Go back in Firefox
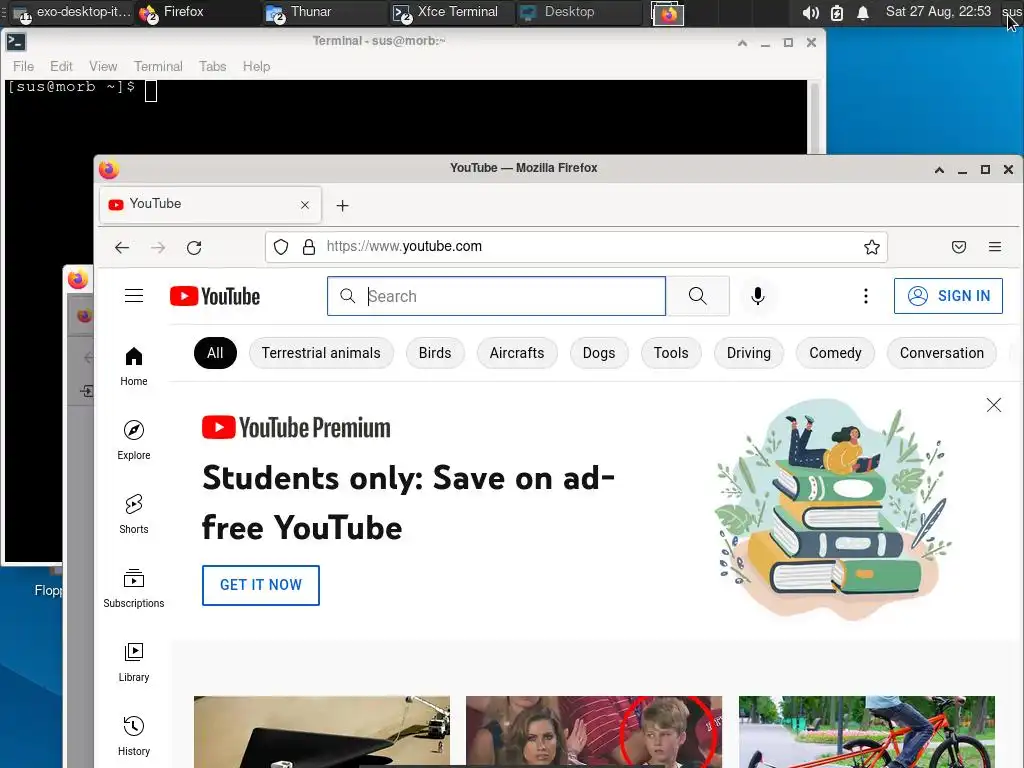This screenshot has height=768, width=1024. click(x=122, y=248)
